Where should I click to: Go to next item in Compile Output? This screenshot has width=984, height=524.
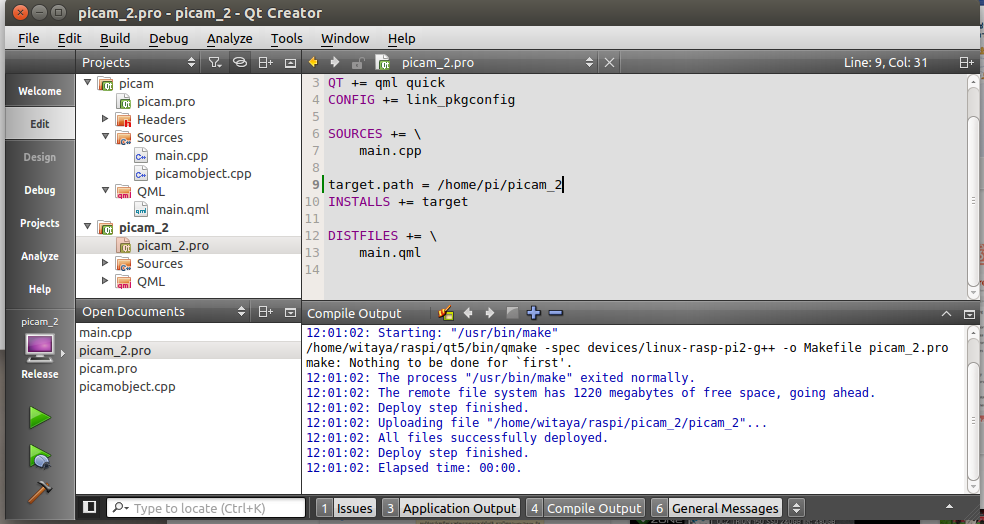(x=489, y=313)
